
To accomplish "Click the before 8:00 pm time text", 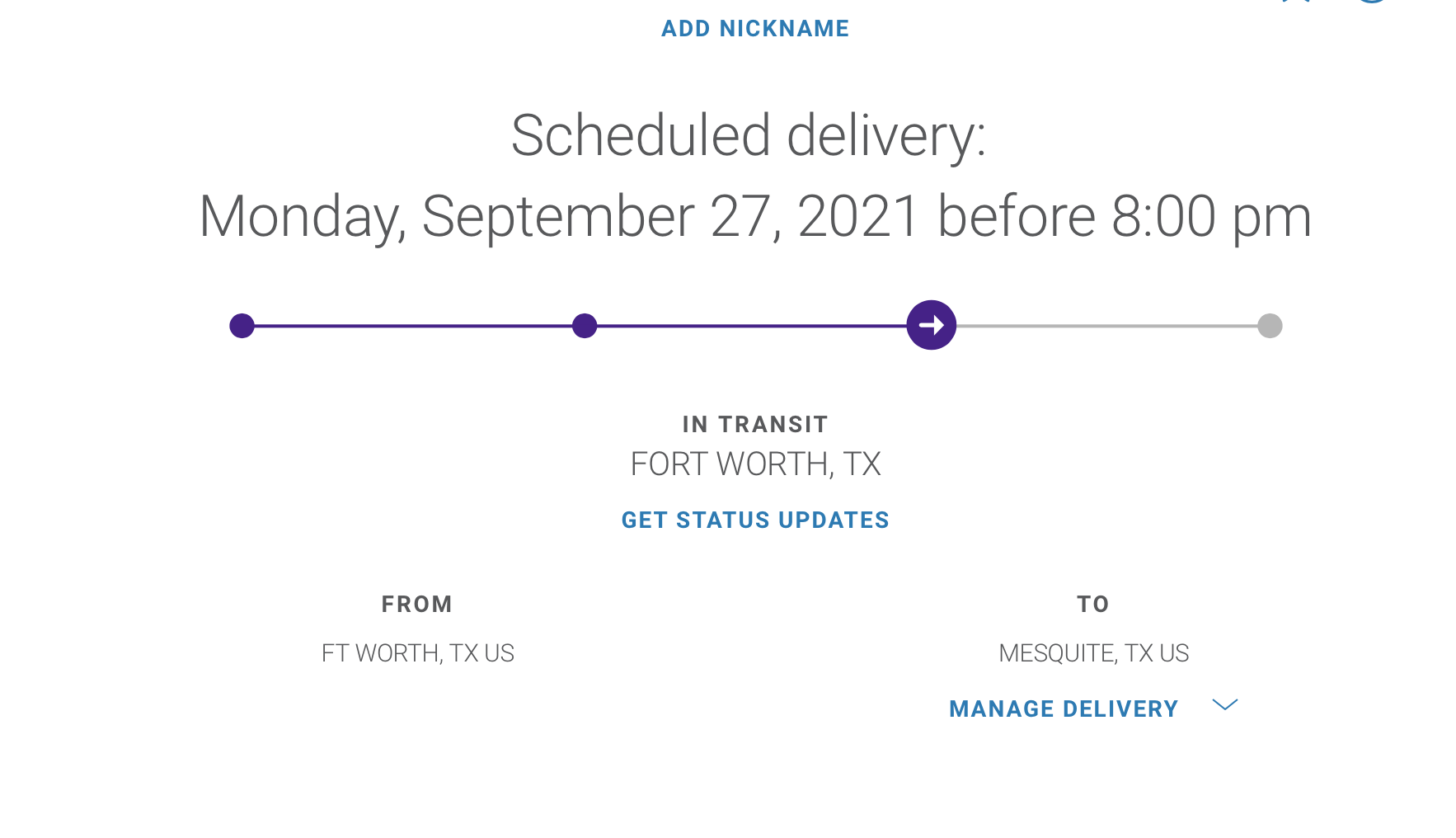I will click(1125, 217).
